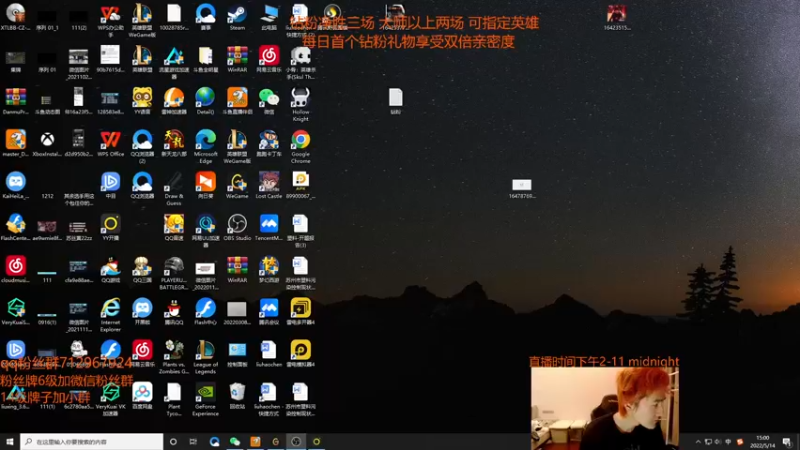This screenshot has width=800, height=450.
Task: Expand the system tray hidden icons chevron
Action: (x=698, y=442)
